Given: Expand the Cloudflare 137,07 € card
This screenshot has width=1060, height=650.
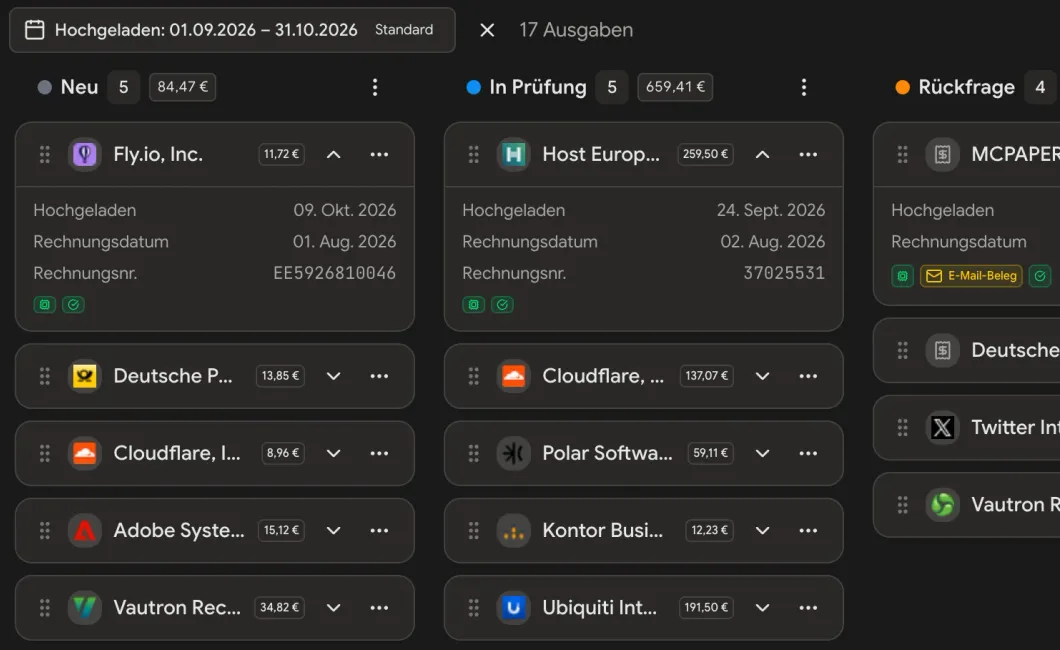Looking at the screenshot, I should (762, 376).
